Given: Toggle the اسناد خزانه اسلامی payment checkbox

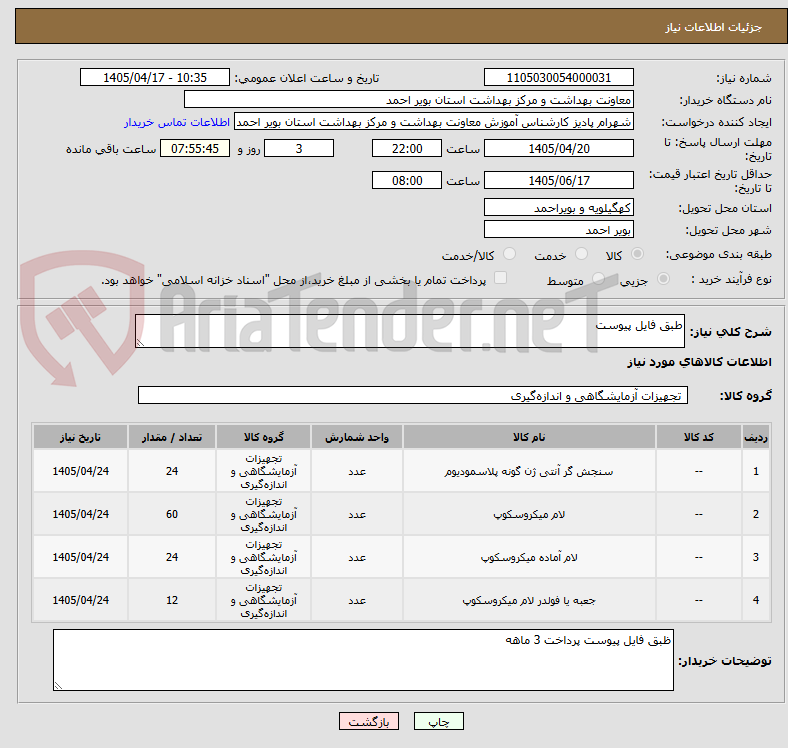Looking at the screenshot, I should (501, 277).
